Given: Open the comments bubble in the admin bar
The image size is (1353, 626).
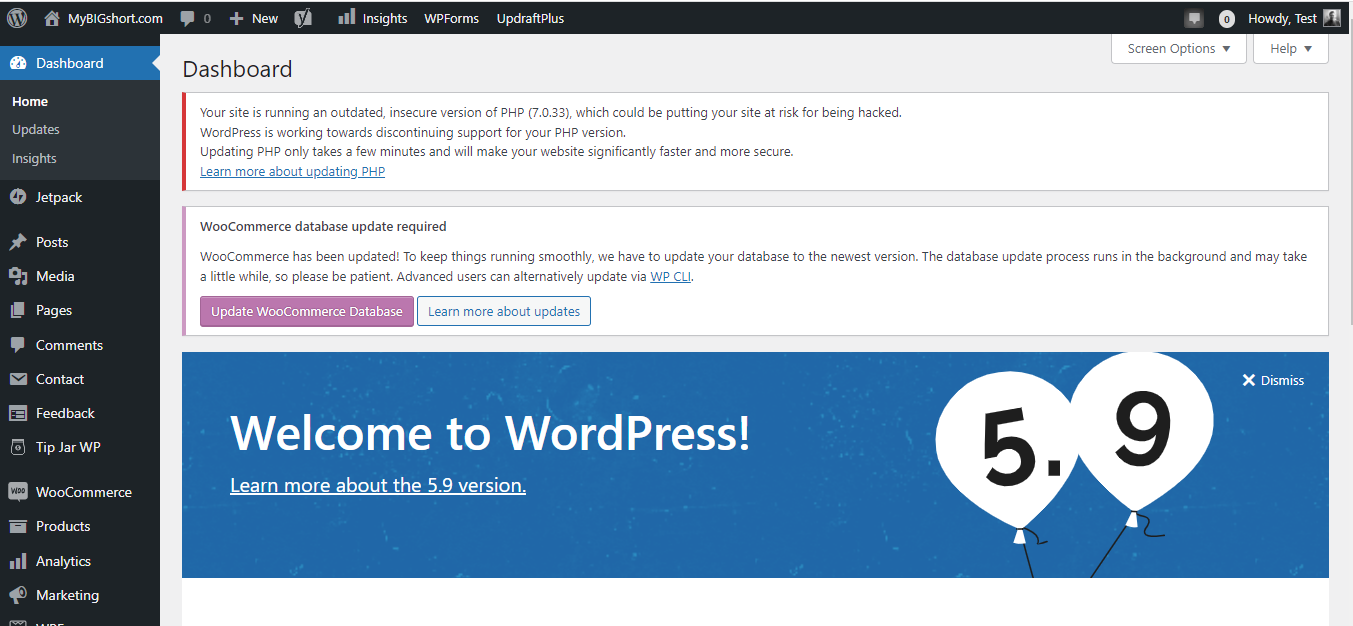Looking at the screenshot, I should 189,17.
